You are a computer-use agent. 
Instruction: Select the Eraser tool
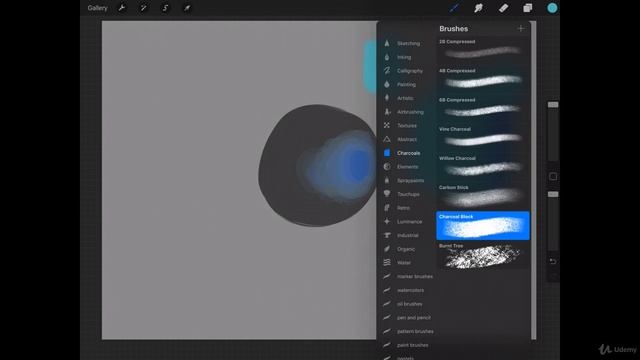pyautogui.click(x=503, y=8)
